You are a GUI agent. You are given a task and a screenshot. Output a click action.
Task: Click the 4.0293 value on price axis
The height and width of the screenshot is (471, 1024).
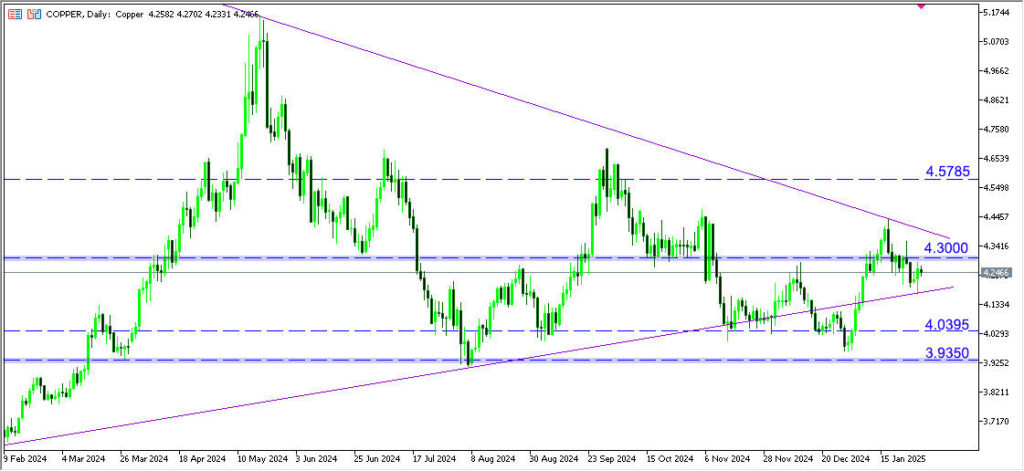point(996,334)
